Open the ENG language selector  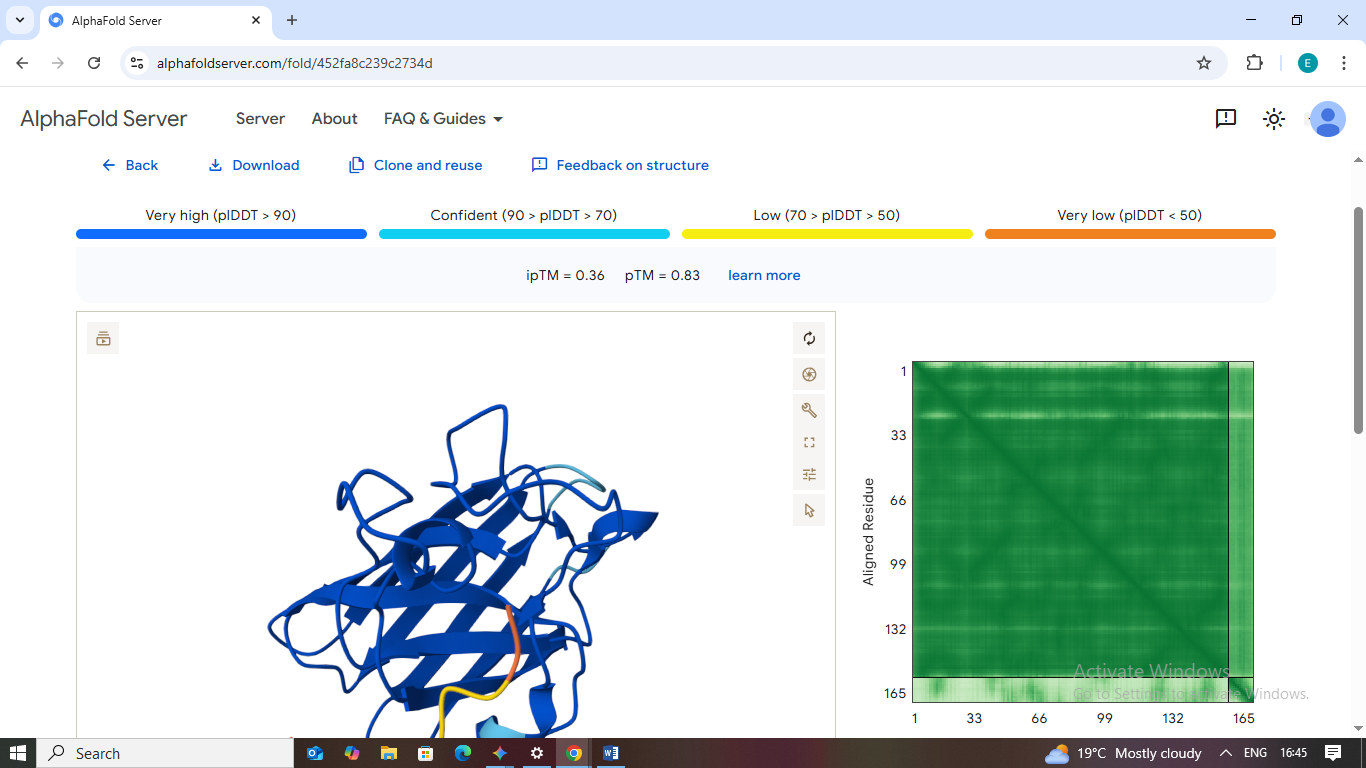coord(1255,753)
